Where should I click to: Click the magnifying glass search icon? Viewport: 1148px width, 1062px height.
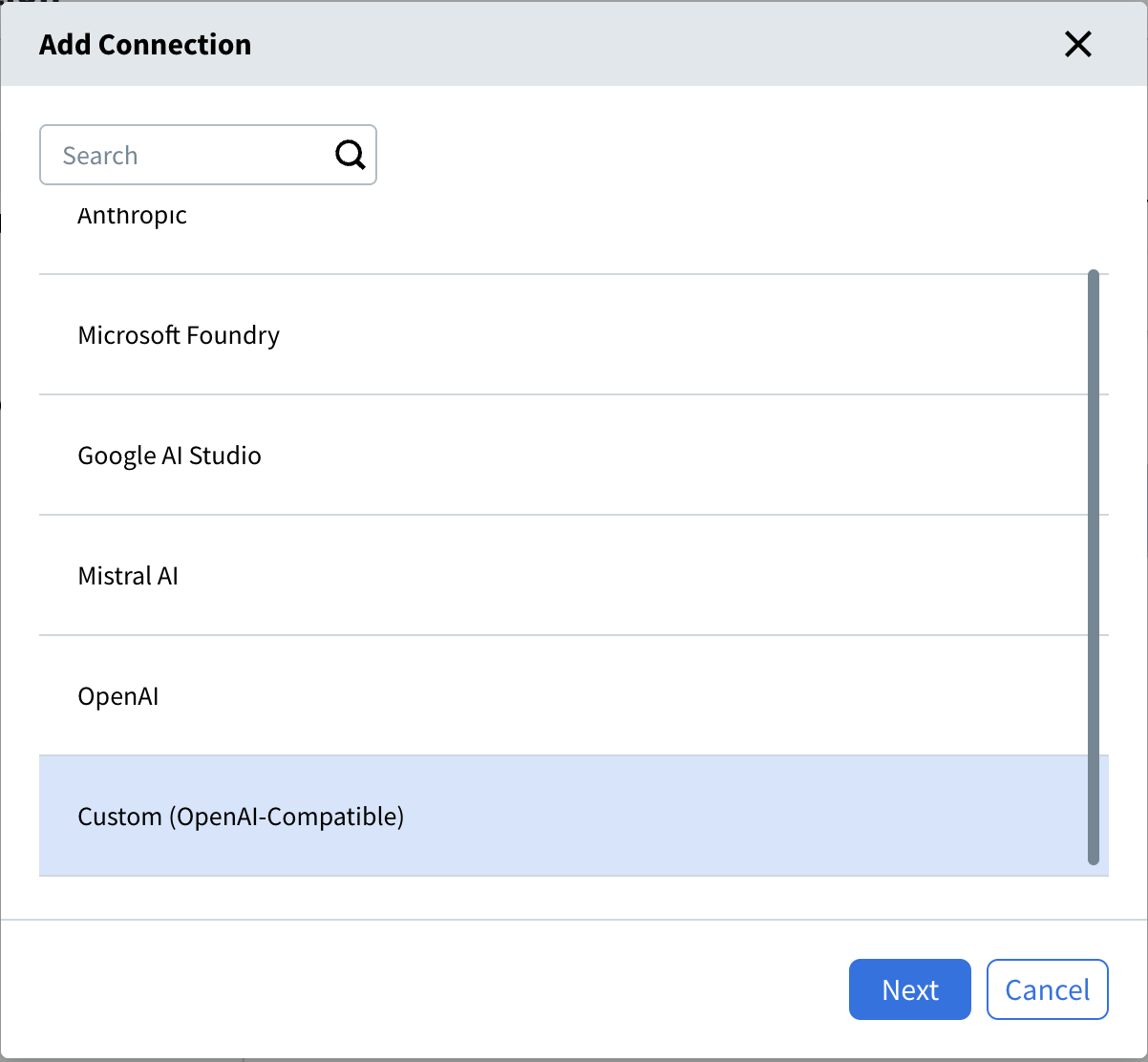tap(351, 155)
